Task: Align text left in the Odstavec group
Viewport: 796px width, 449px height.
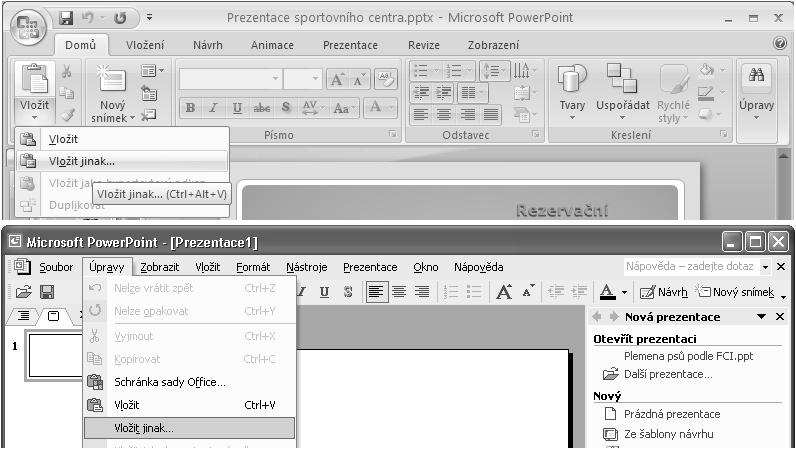Action: (x=420, y=114)
